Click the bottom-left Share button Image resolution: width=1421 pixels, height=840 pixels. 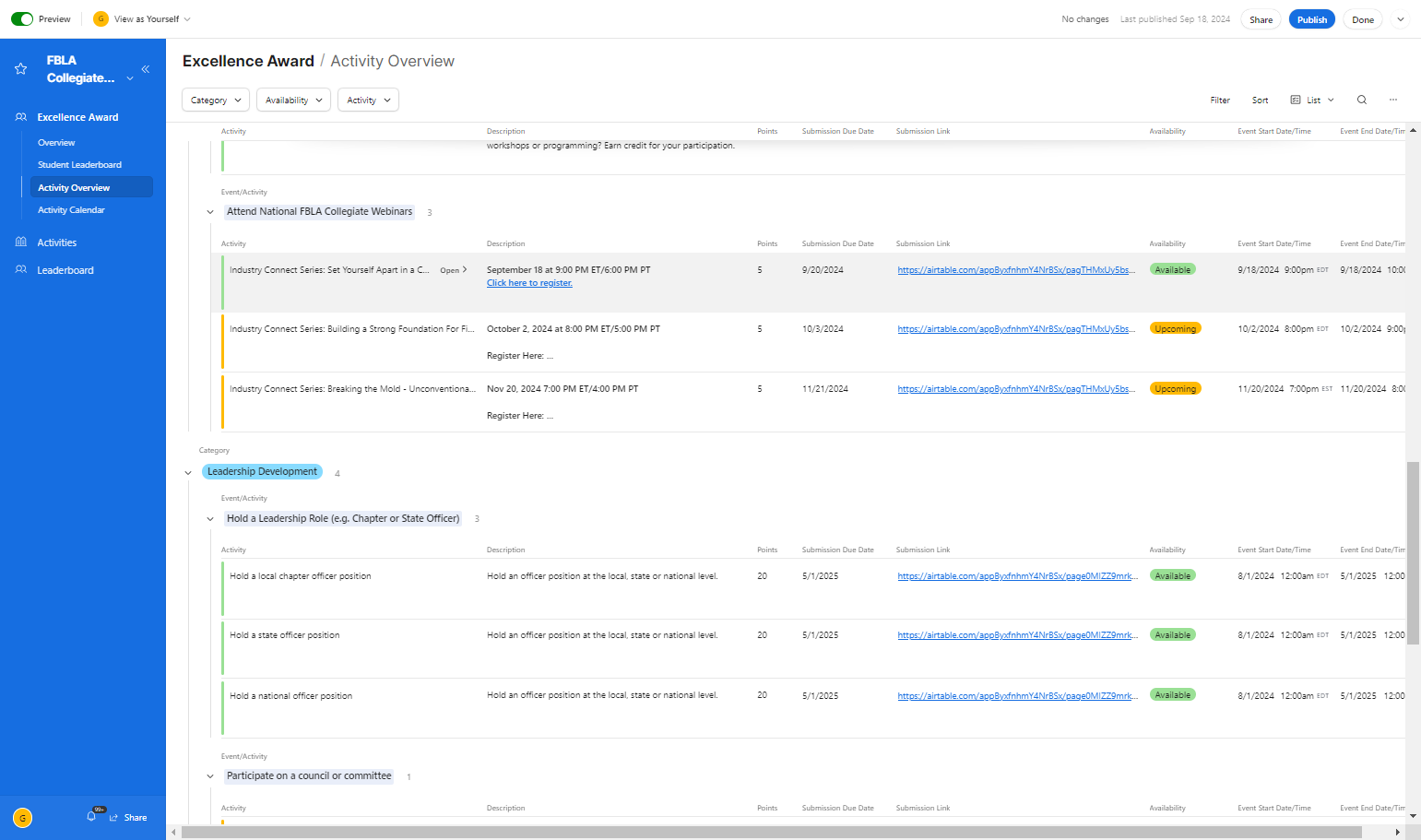tap(128, 818)
